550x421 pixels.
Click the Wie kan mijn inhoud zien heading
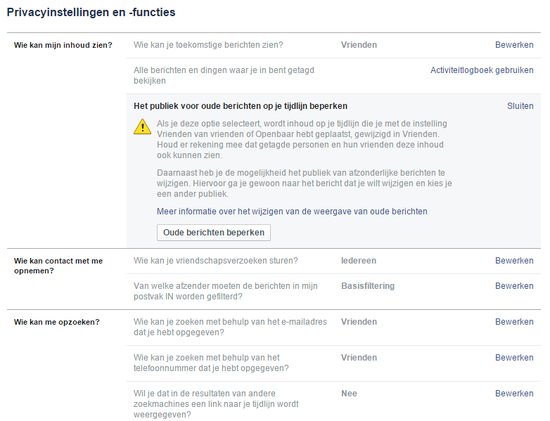63,45
